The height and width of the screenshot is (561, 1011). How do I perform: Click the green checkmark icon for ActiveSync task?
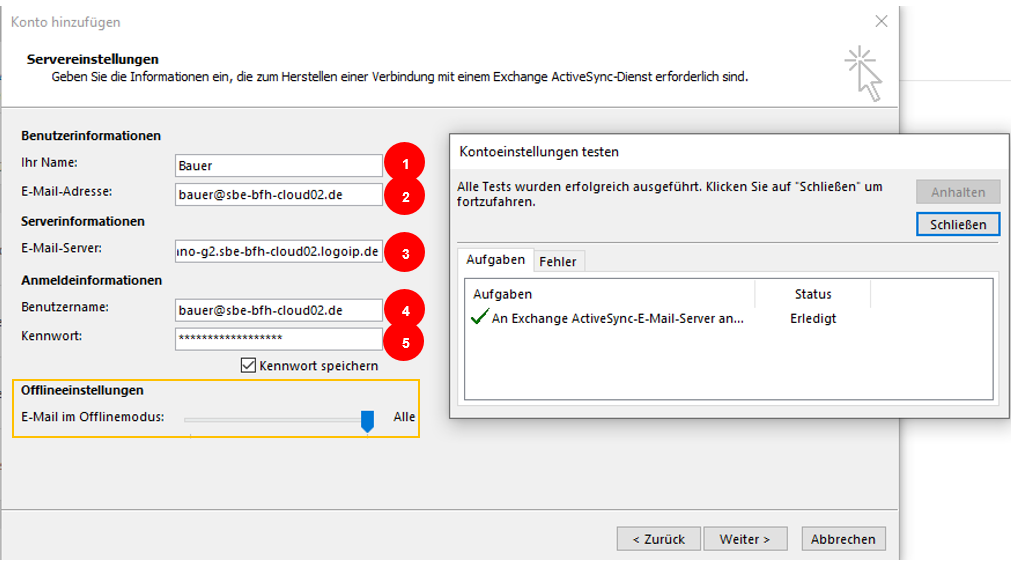479,317
